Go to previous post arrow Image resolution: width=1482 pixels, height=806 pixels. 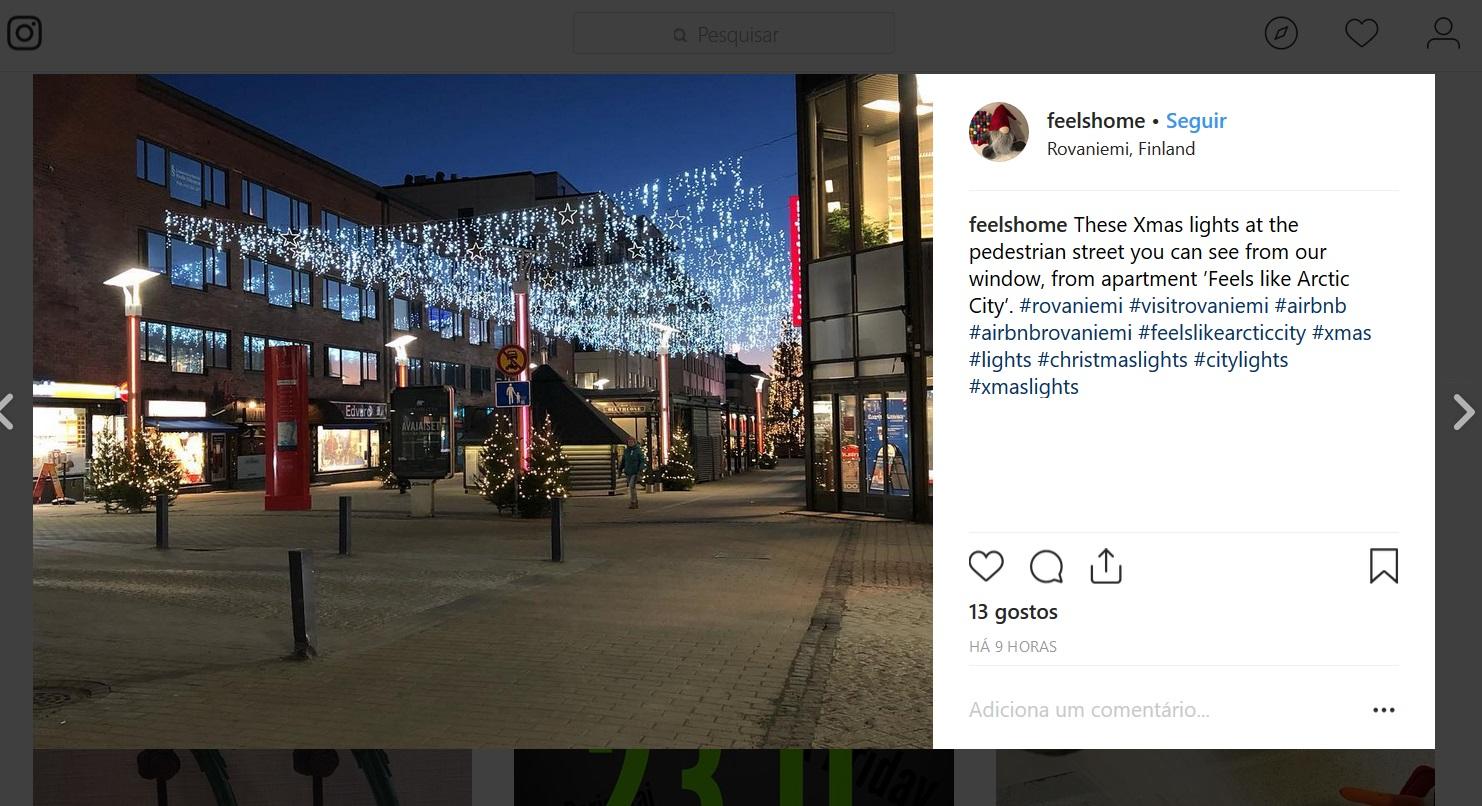[6, 412]
